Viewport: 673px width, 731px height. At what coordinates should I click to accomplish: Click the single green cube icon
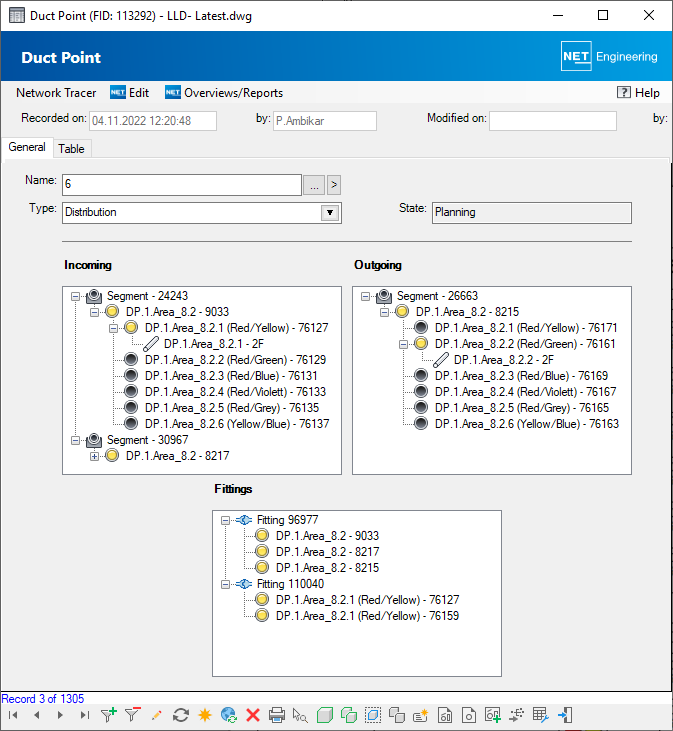tap(325, 715)
